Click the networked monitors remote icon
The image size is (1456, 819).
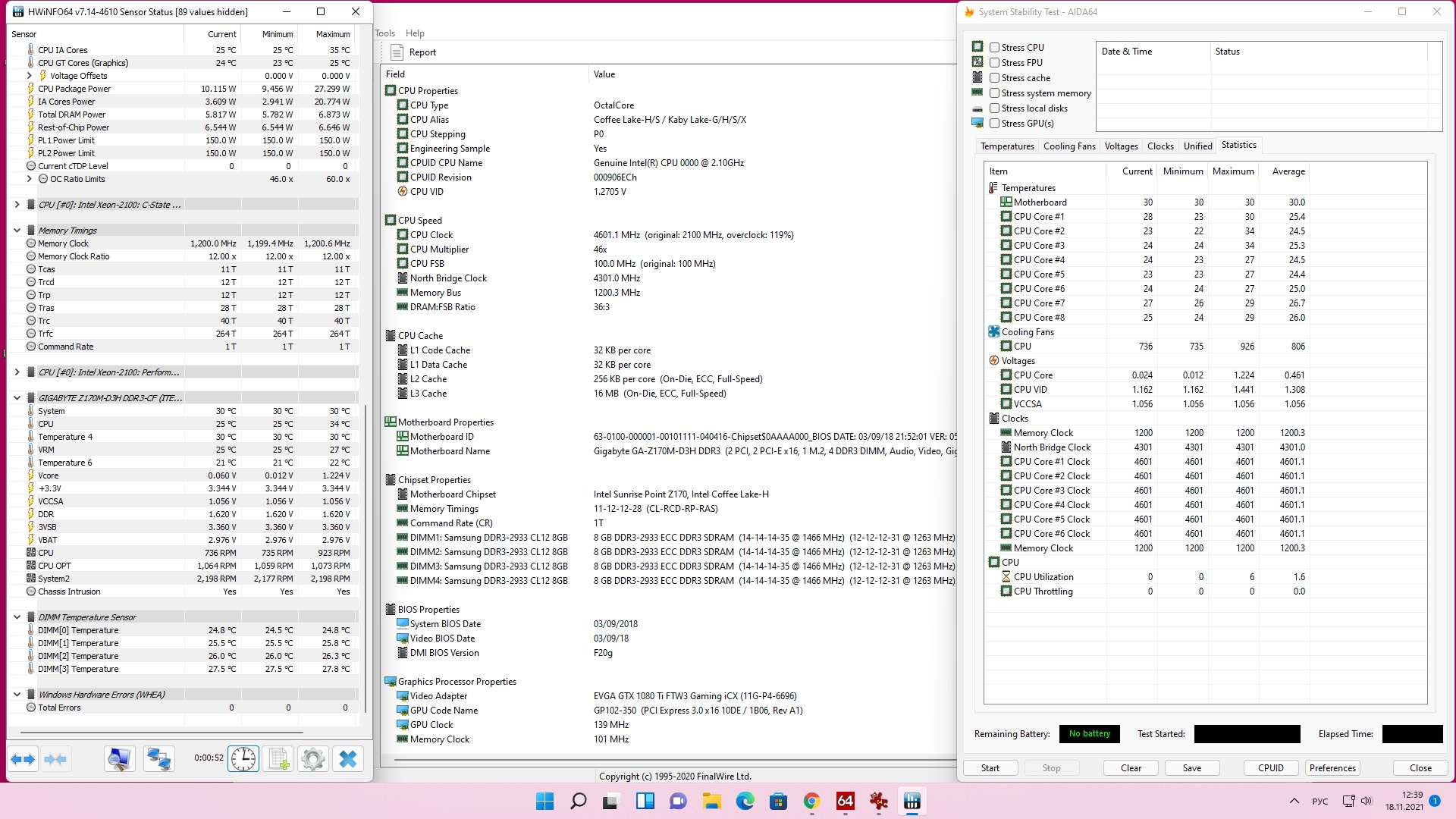pos(158,759)
